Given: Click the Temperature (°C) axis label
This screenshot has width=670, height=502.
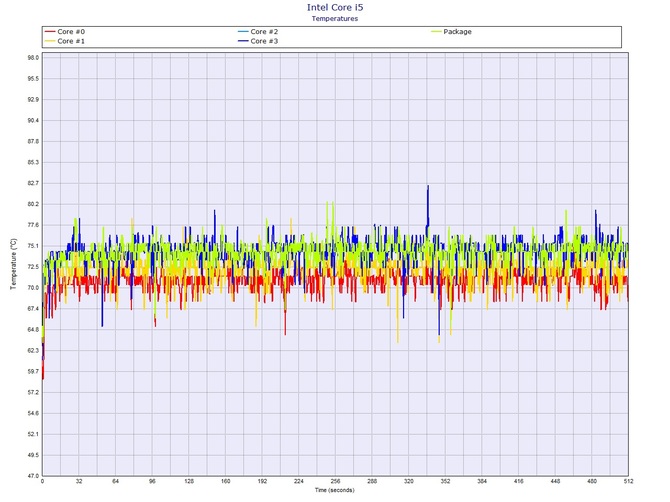Looking at the screenshot, I should tap(13, 264).
